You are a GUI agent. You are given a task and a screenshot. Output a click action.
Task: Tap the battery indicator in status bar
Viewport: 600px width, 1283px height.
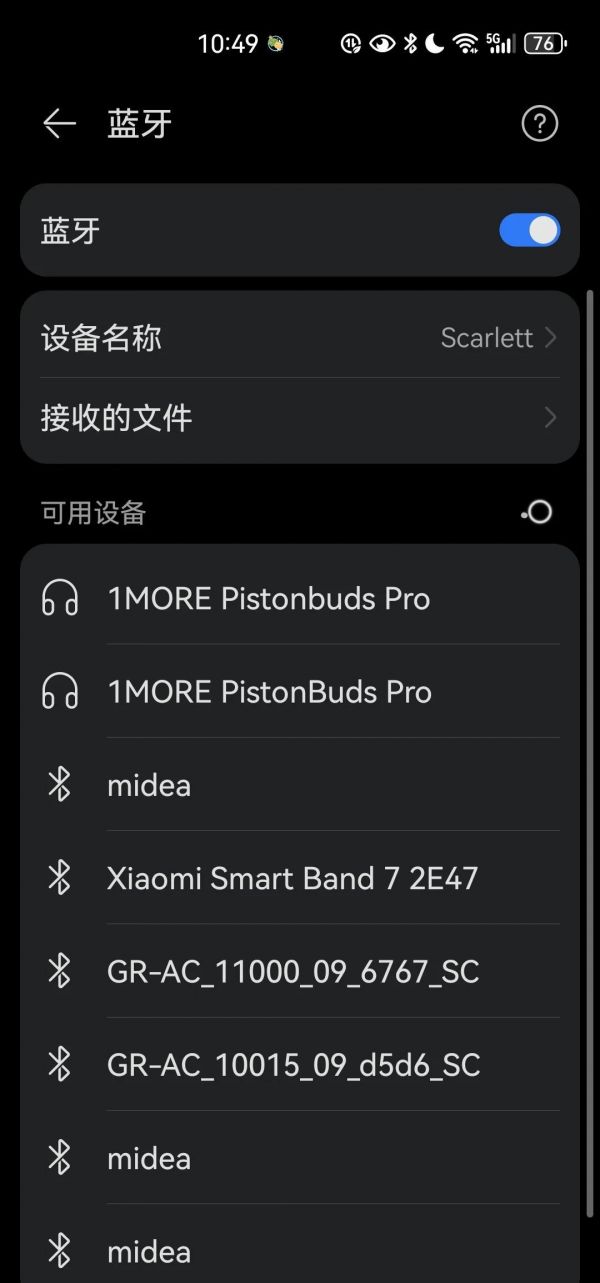point(545,43)
